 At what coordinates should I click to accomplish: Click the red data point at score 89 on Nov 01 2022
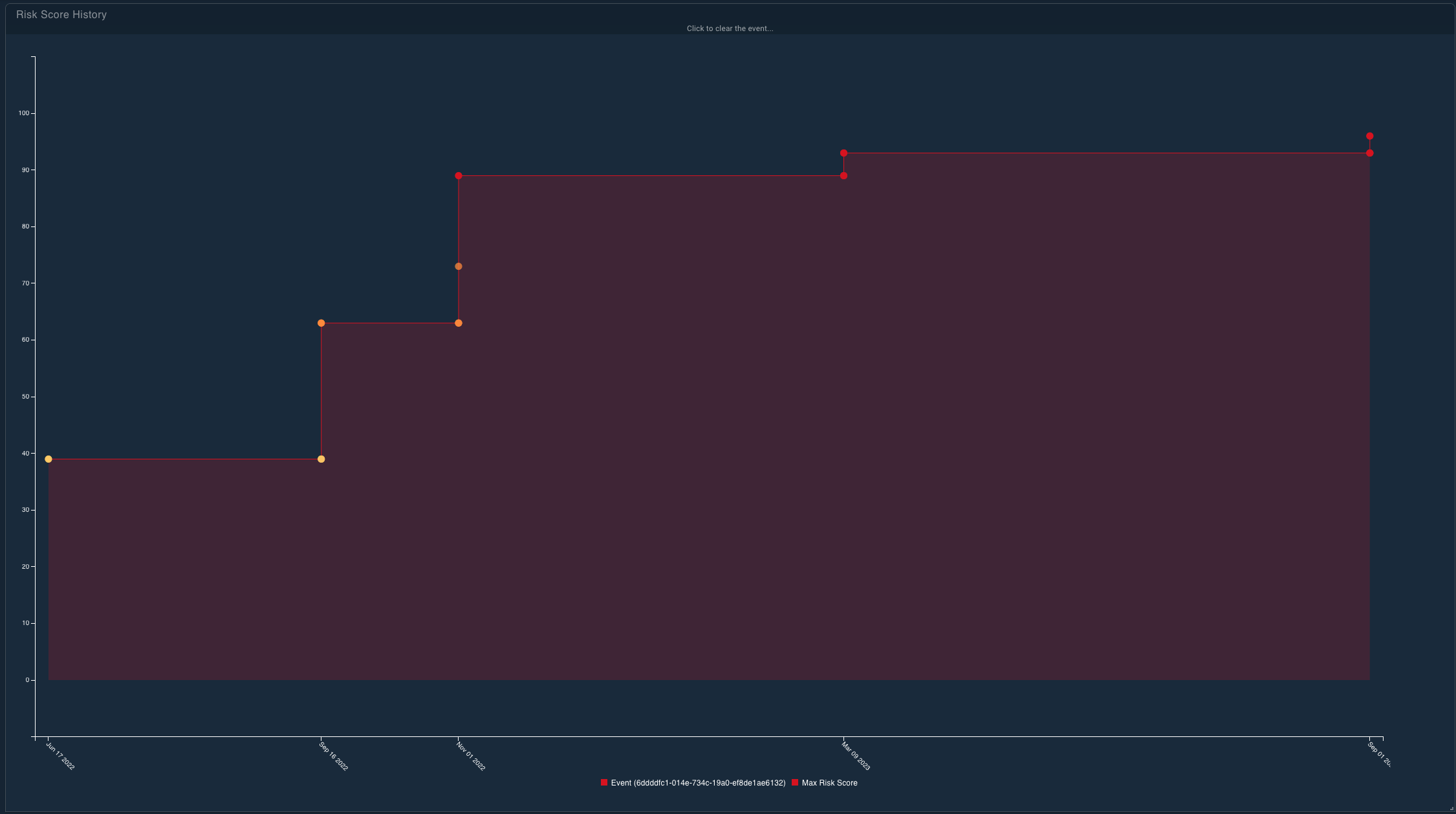(x=458, y=175)
